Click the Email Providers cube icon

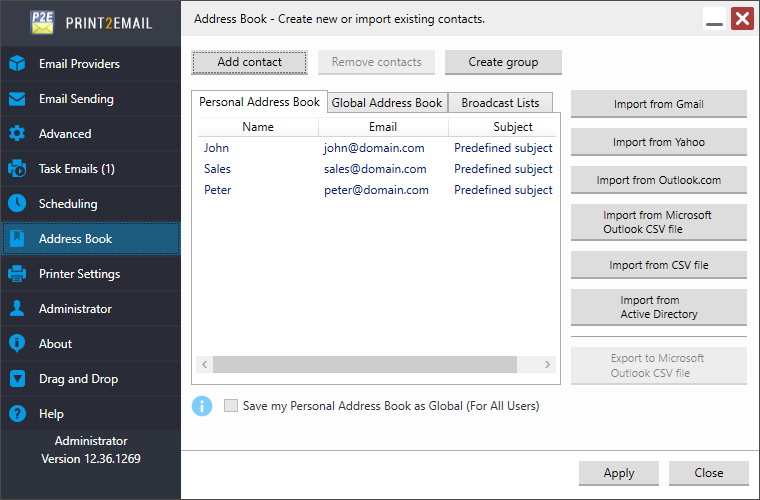[x=17, y=64]
